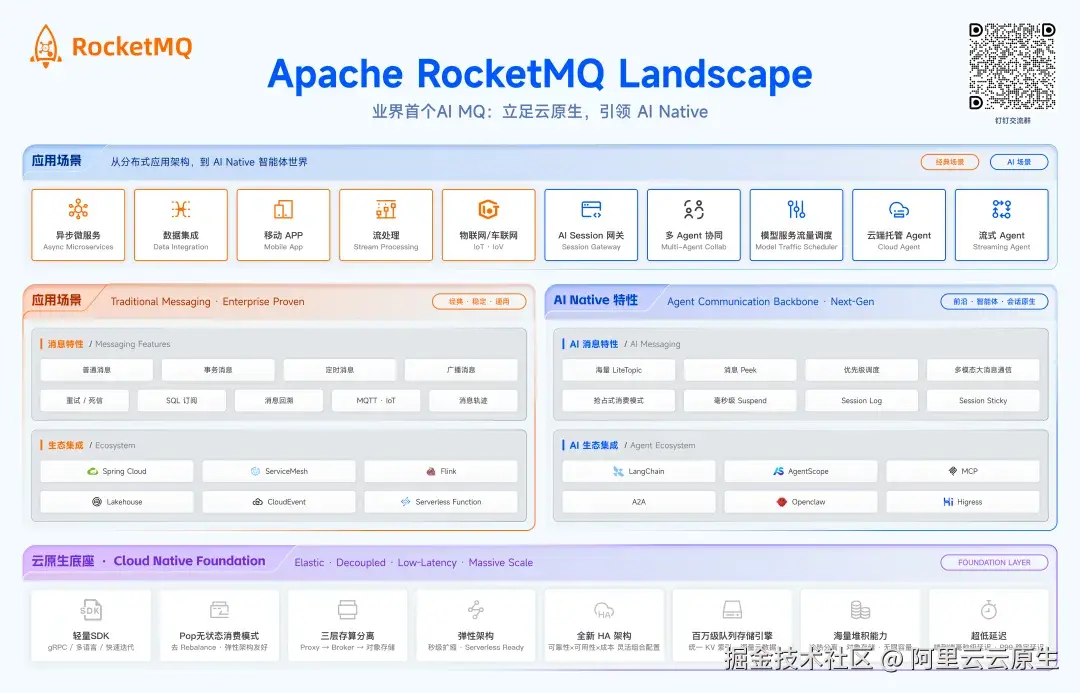
Task: Click the IoT · IoV icon
Action: point(488,209)
